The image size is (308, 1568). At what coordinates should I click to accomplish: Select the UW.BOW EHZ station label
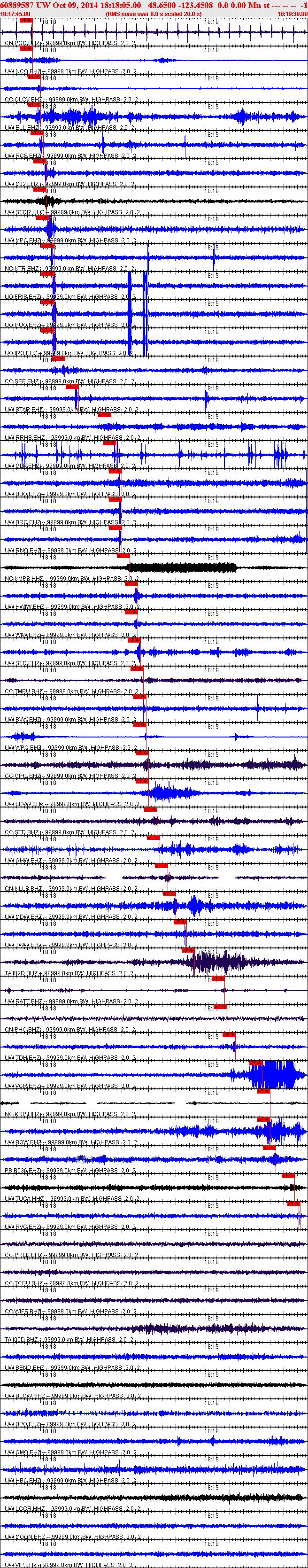tap(70, 1142)
